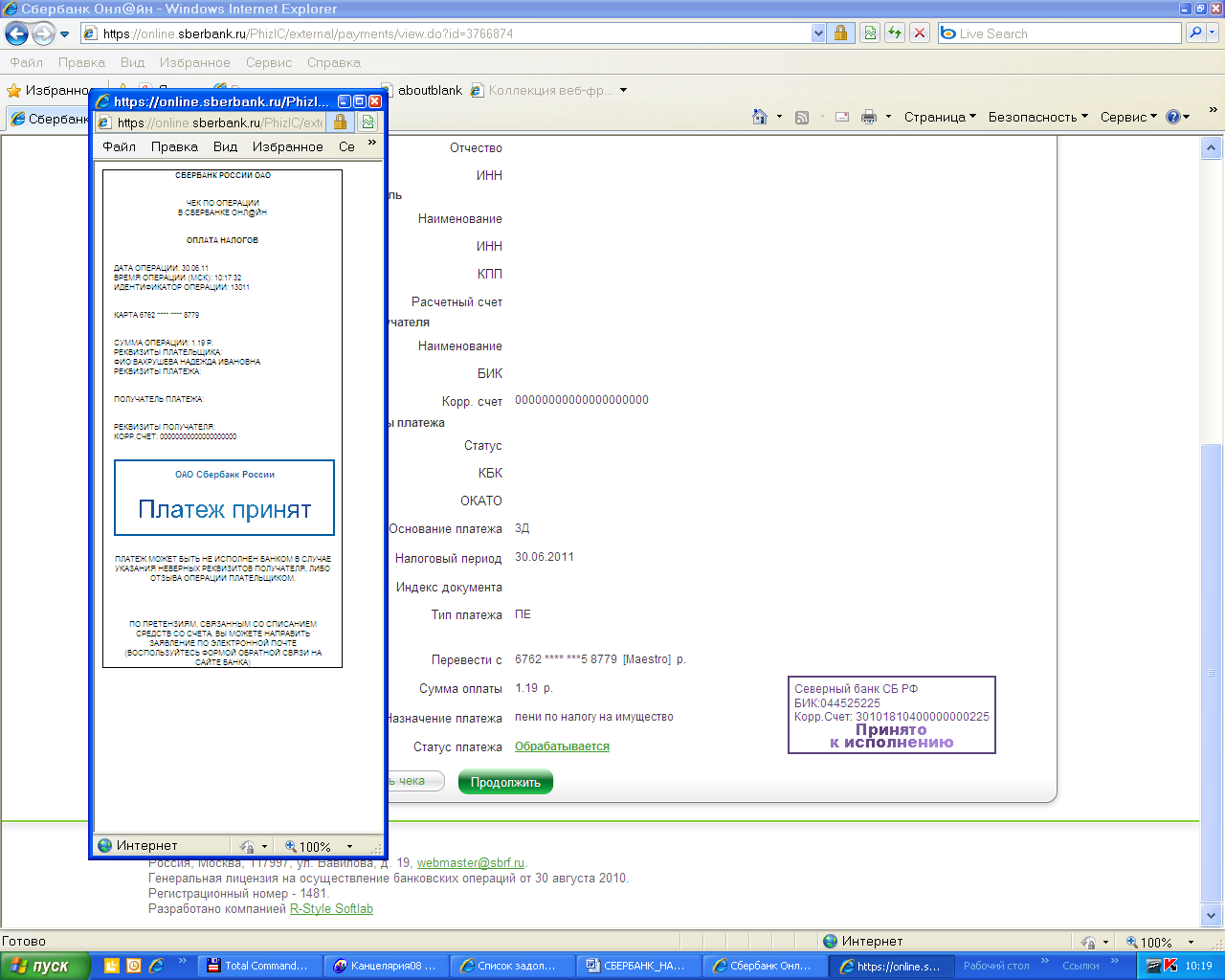Open the R-Style Softlab link
The height and width of the screenshot is (980, 1225).
coord(331,908)
